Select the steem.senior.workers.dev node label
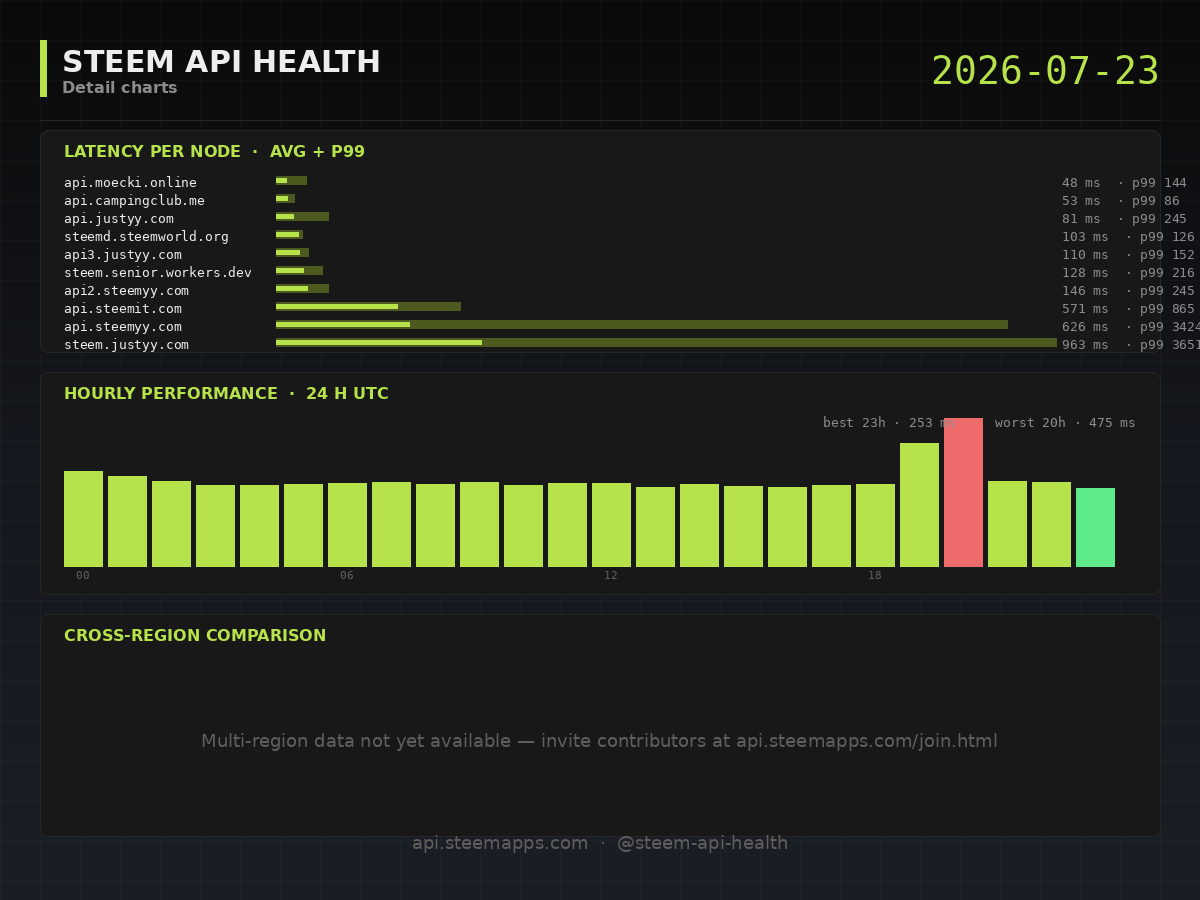The image size is (1200, 900). [x=158, y=273]
